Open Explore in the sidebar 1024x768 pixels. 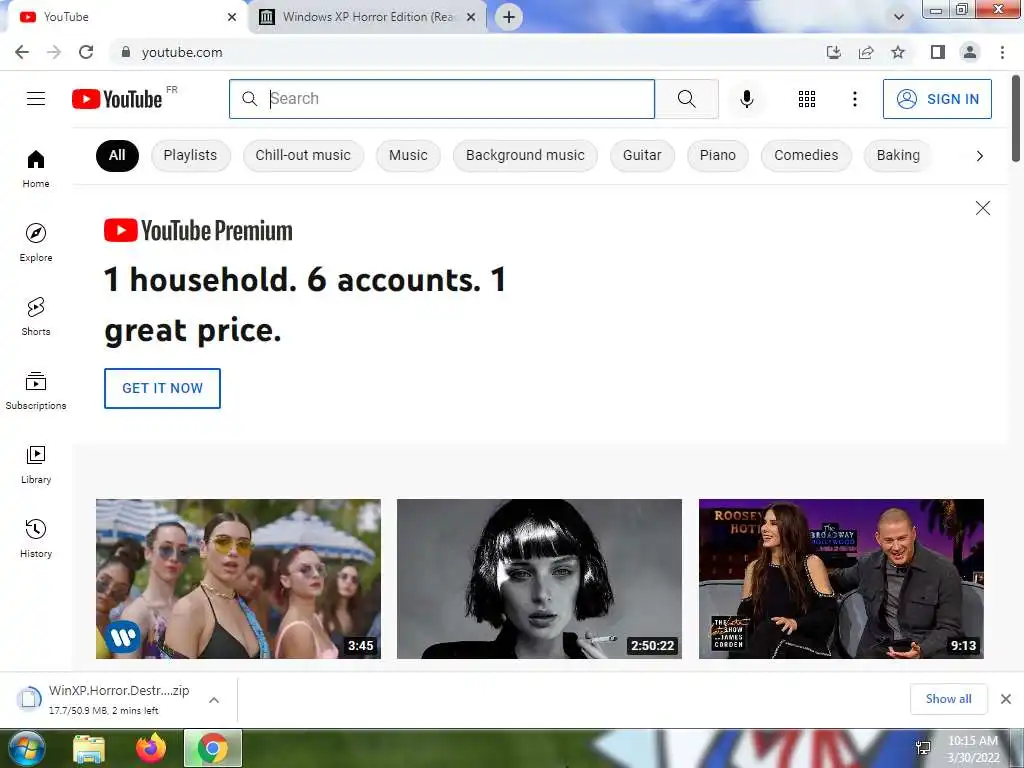[x=36, y=243]
